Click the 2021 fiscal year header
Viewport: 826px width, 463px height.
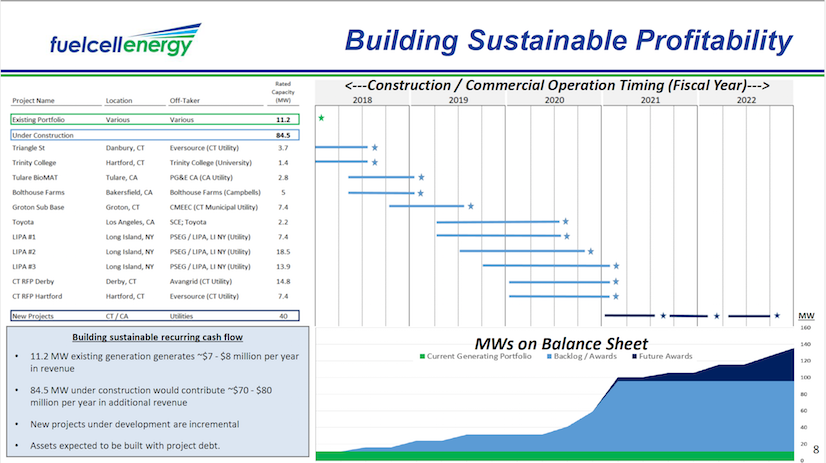coord(650,100)
